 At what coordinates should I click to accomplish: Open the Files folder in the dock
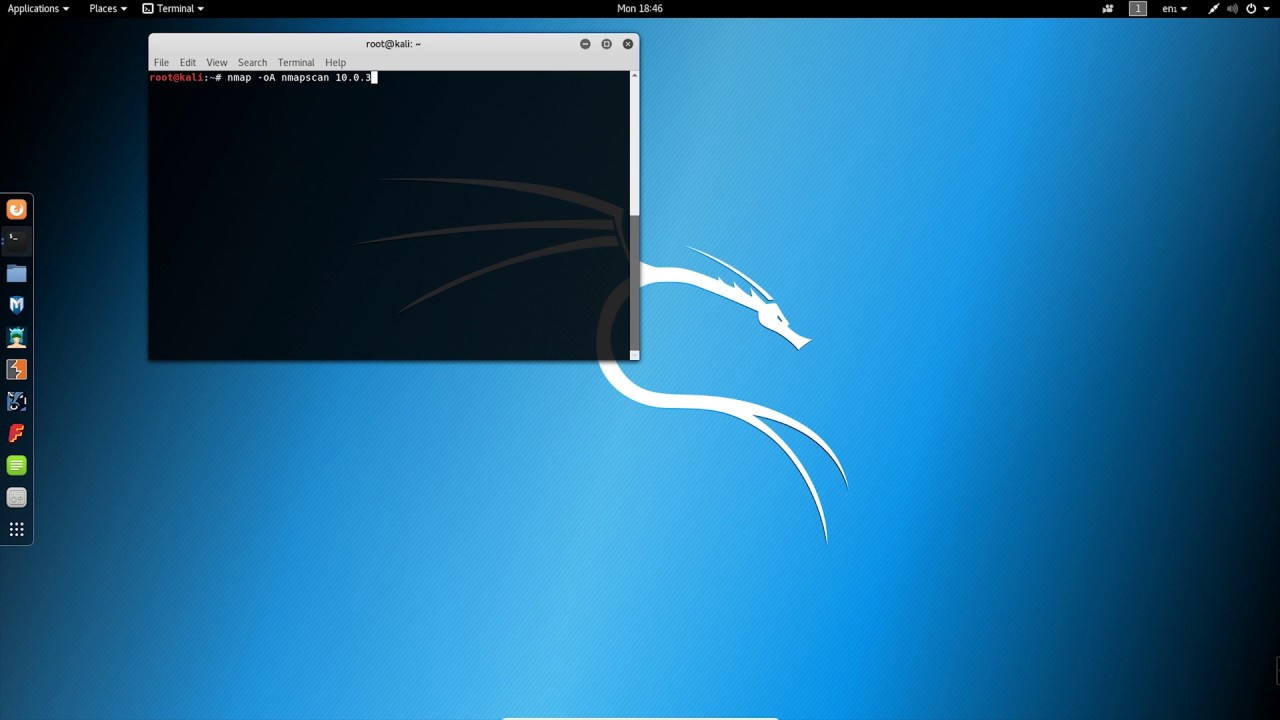tap(16, 273)
